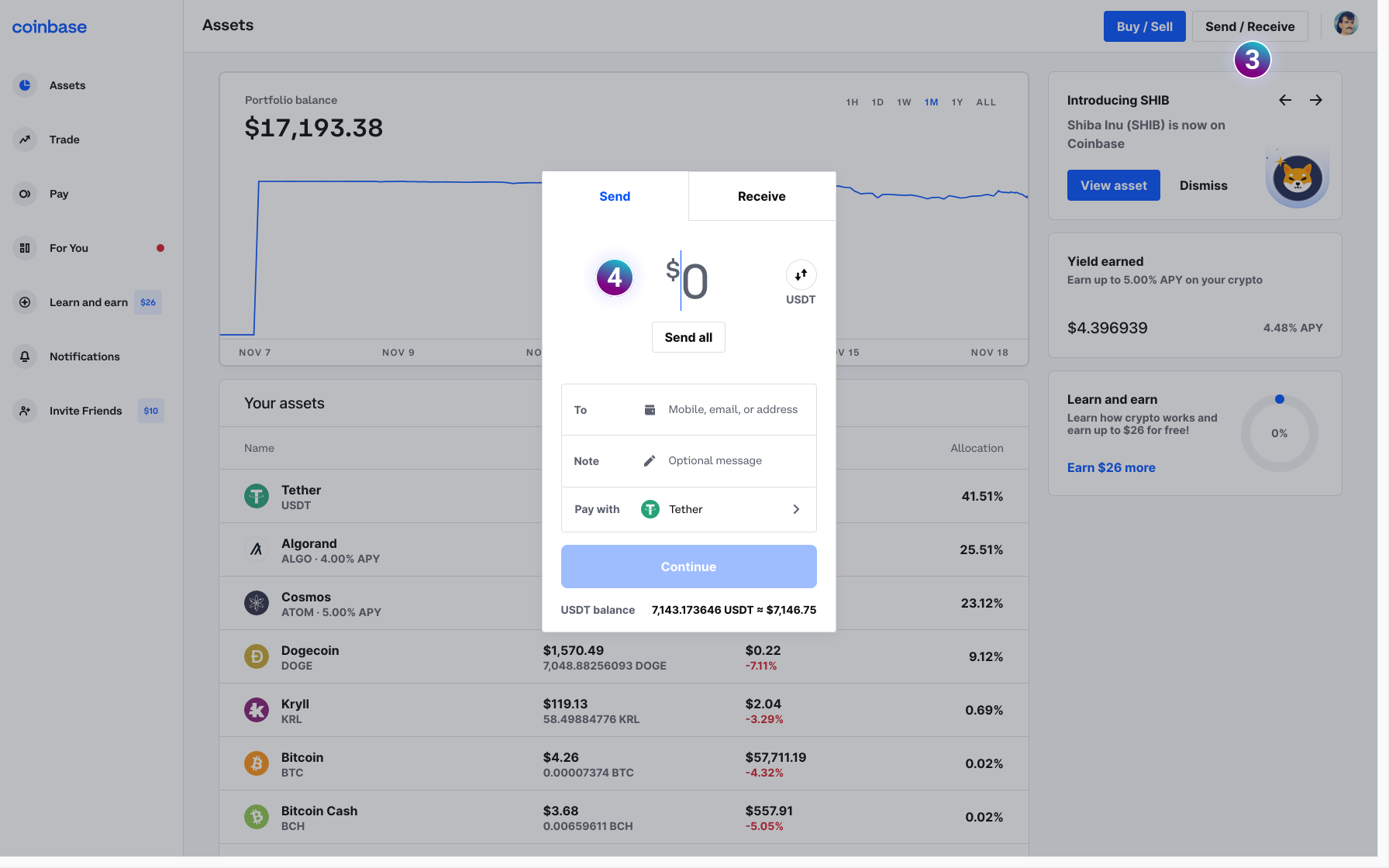Click the pencil icon in Note field
Viewport: 1389px width, 868px height.
[x=650, y=461]
